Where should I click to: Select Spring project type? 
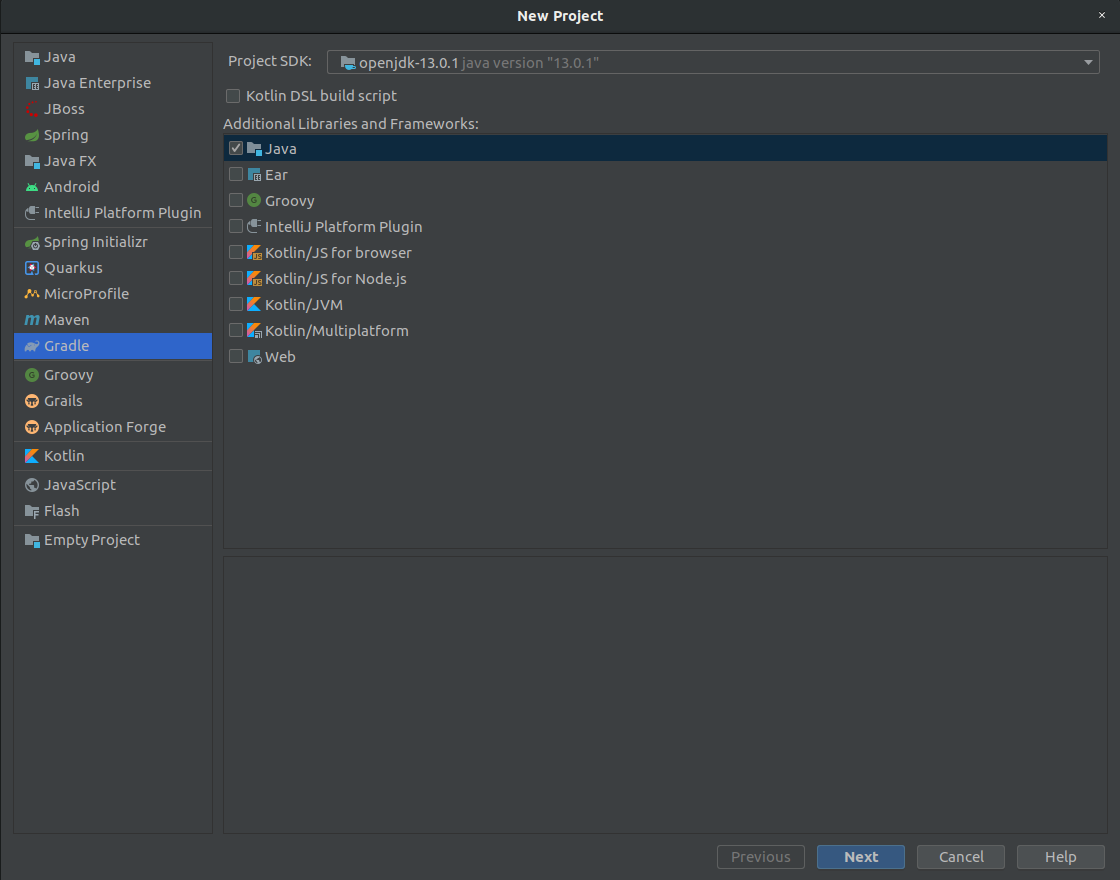click(113, 135)
